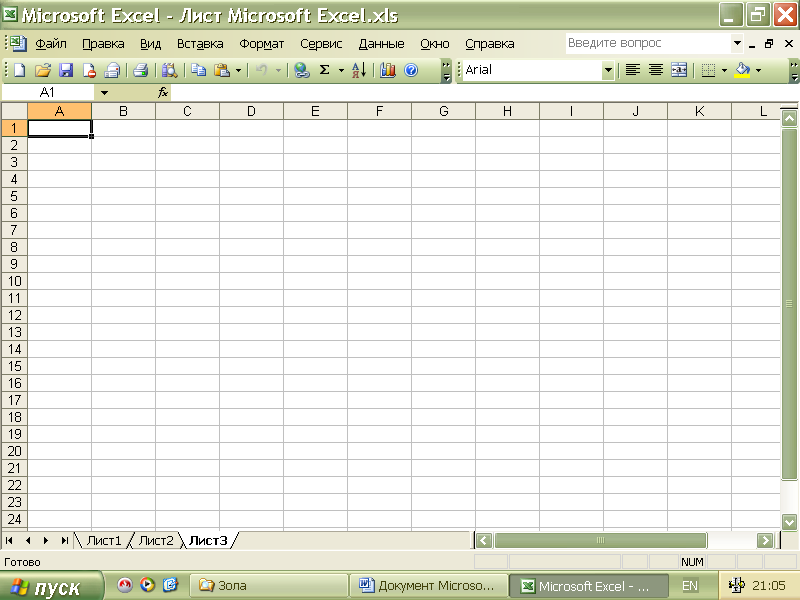
Task: Click the horizontal scrollbar right arrow
Action: tap(765, 540)
